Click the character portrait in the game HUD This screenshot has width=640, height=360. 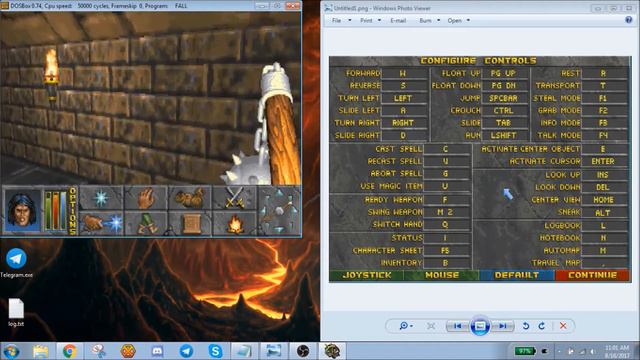tap(22, 211)
